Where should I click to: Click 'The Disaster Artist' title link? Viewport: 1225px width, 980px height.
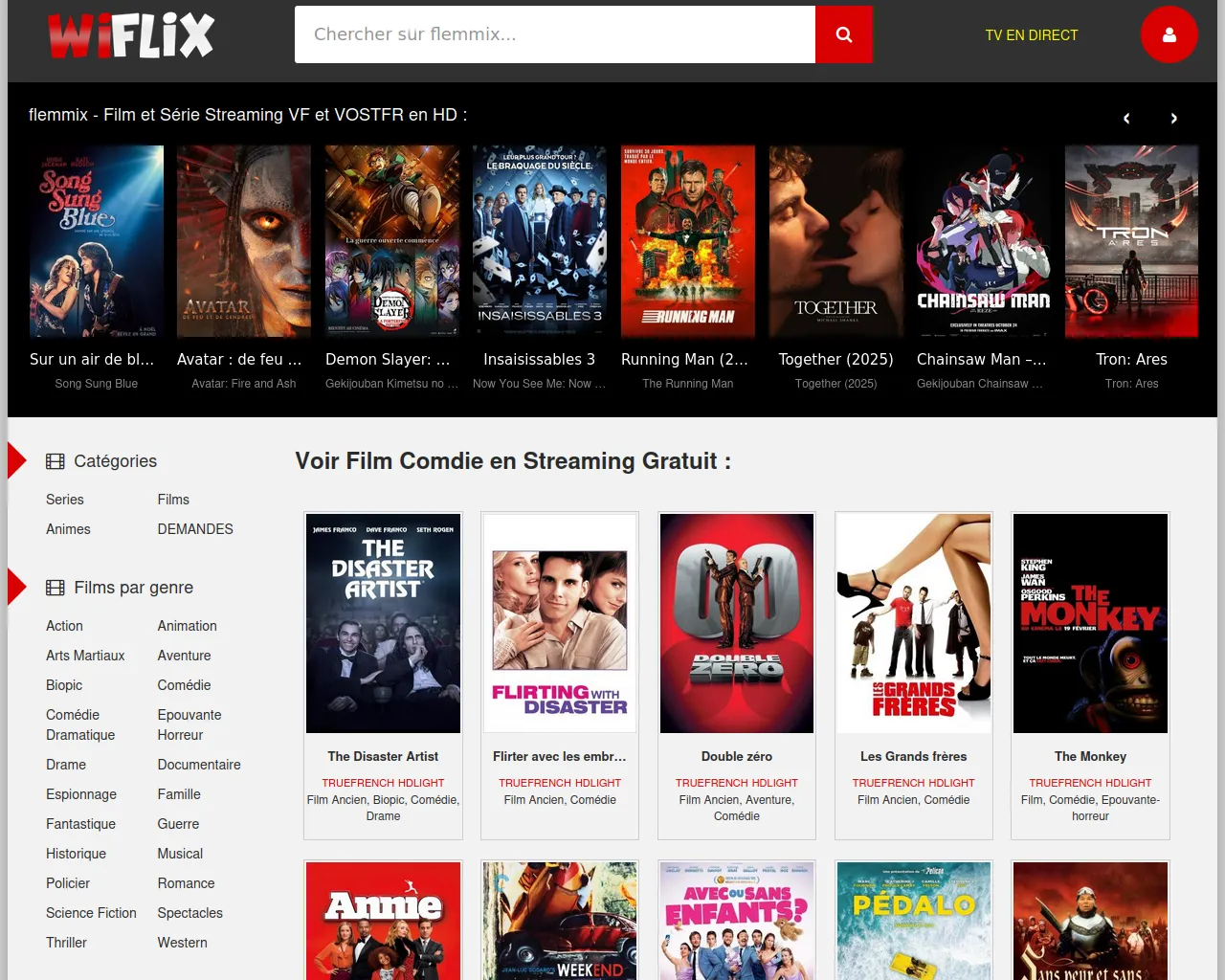[383, 756]
